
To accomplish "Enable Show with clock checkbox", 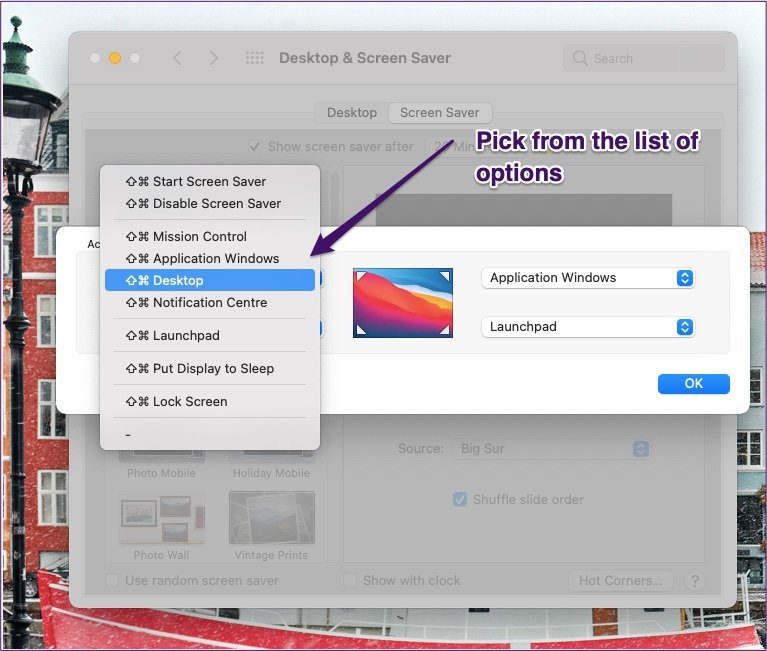I will (349, 580).
